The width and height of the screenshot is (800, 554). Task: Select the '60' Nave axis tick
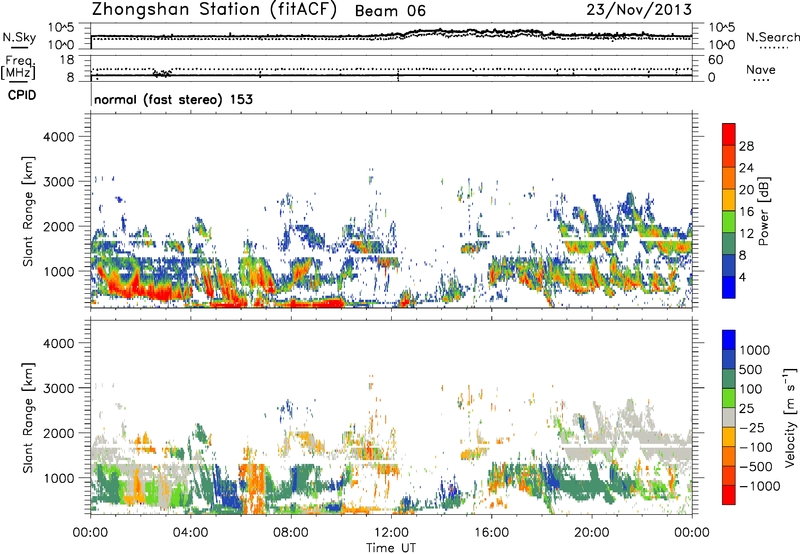coord(715,60)
